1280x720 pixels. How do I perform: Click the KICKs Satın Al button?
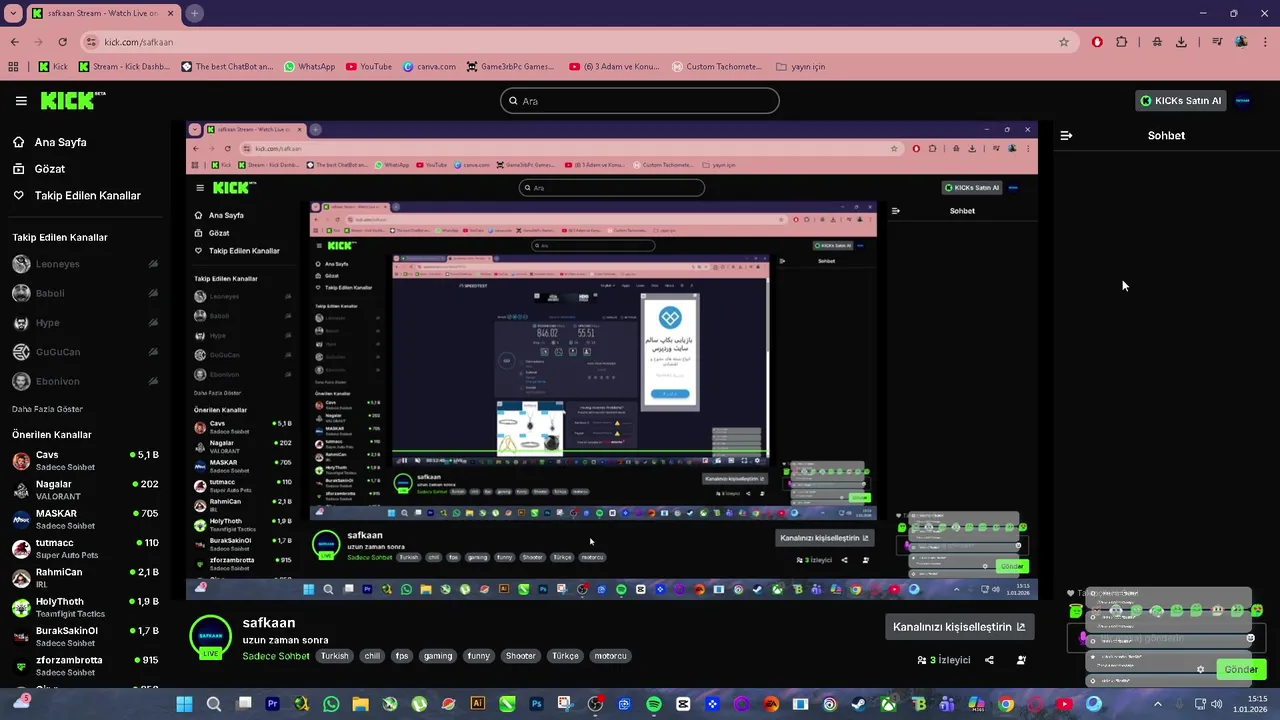click(x=1180, y=101)
